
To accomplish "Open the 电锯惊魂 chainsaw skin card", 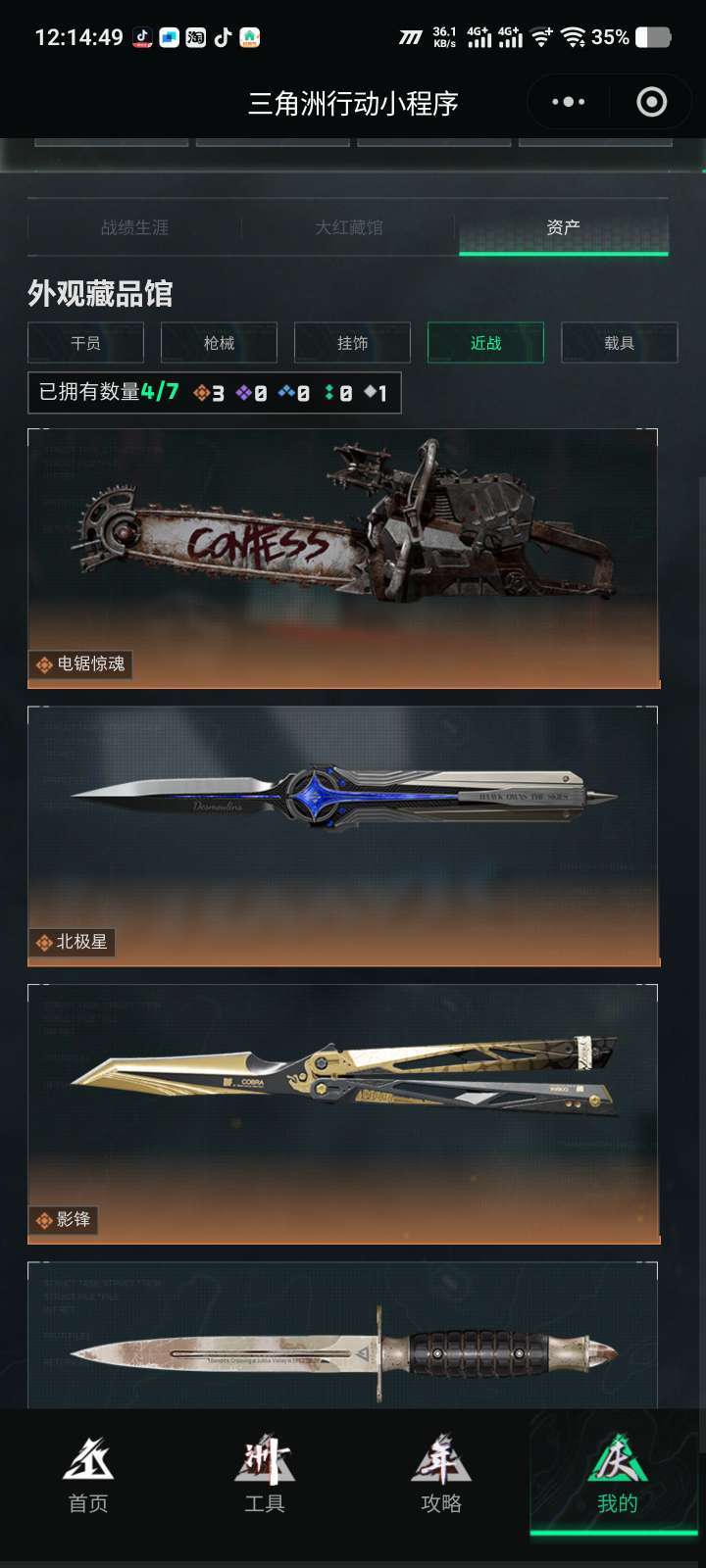I will (343, 559).
